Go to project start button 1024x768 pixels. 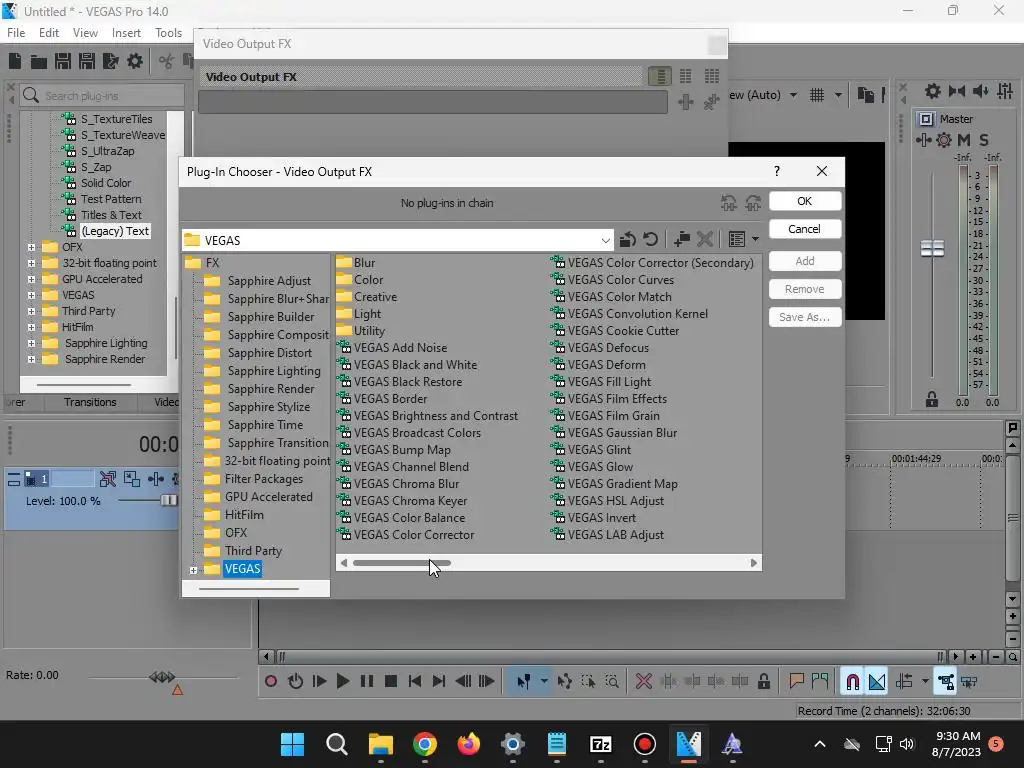pyautogui.click(x=415, y=682)
